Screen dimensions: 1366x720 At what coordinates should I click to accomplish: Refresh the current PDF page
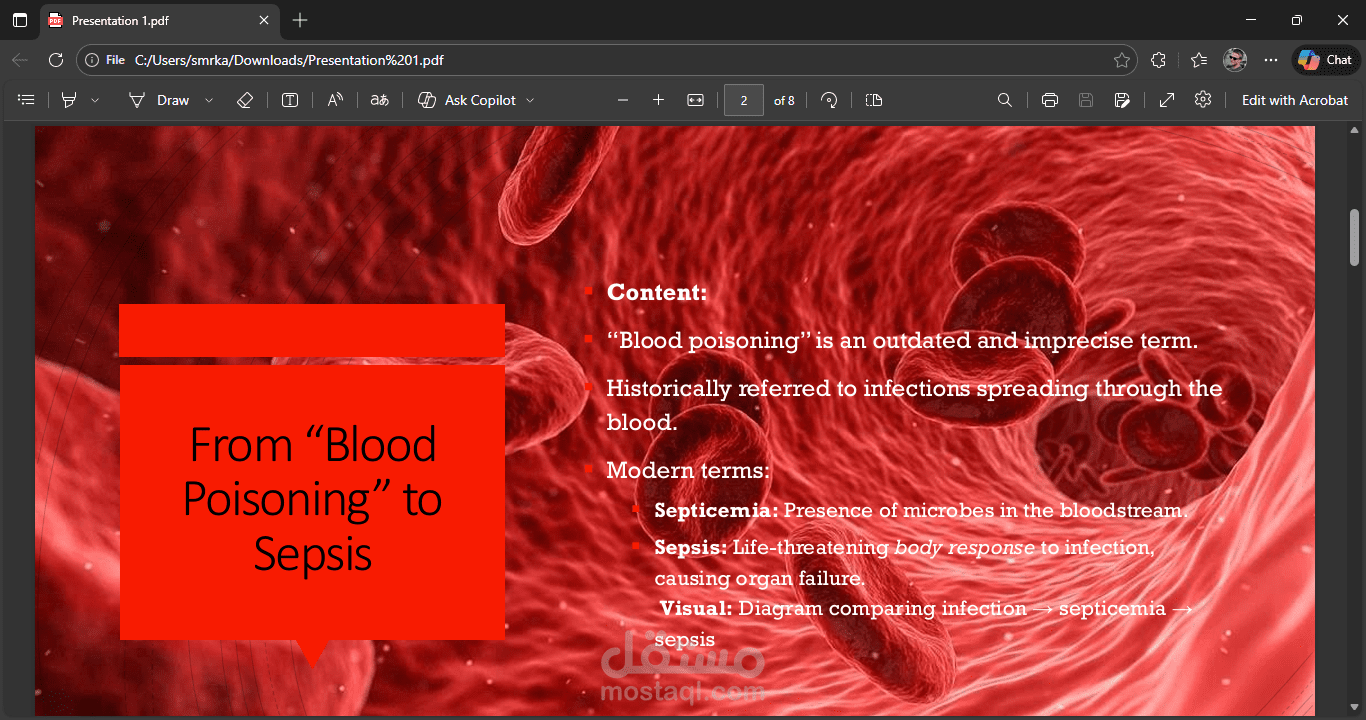click(x=56, y=60)
